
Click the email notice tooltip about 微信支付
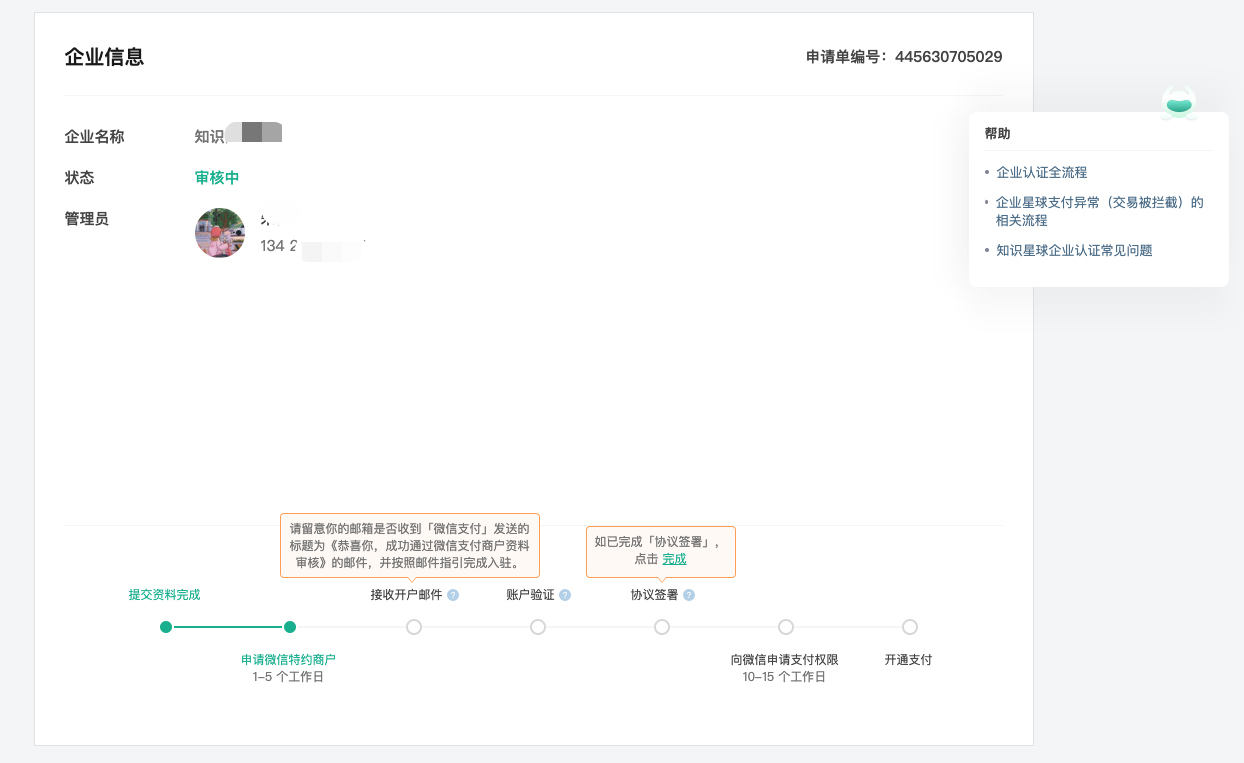[x=410, y=545]
